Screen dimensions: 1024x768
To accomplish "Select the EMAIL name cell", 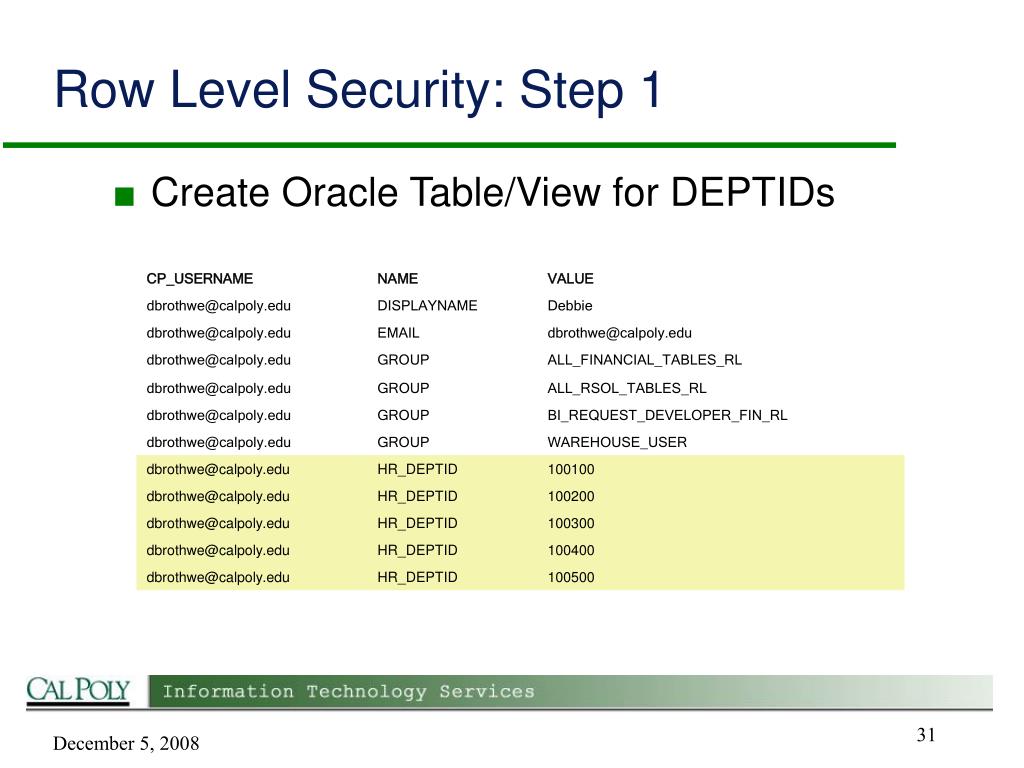I will click(x=398, y=333).
